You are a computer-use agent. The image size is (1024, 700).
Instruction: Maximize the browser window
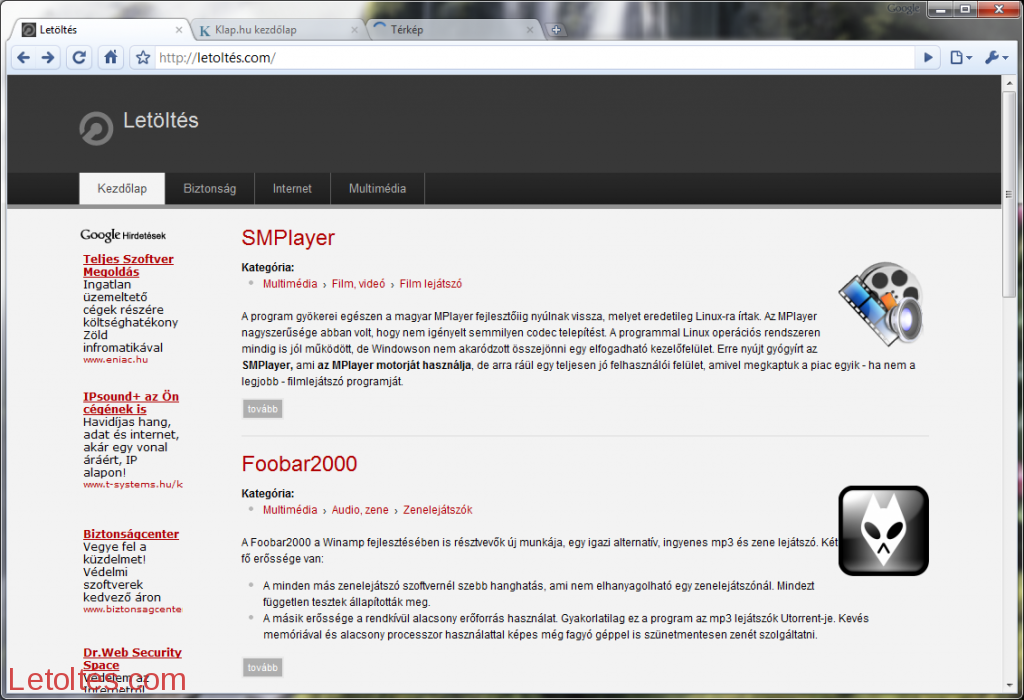[965, 9]
